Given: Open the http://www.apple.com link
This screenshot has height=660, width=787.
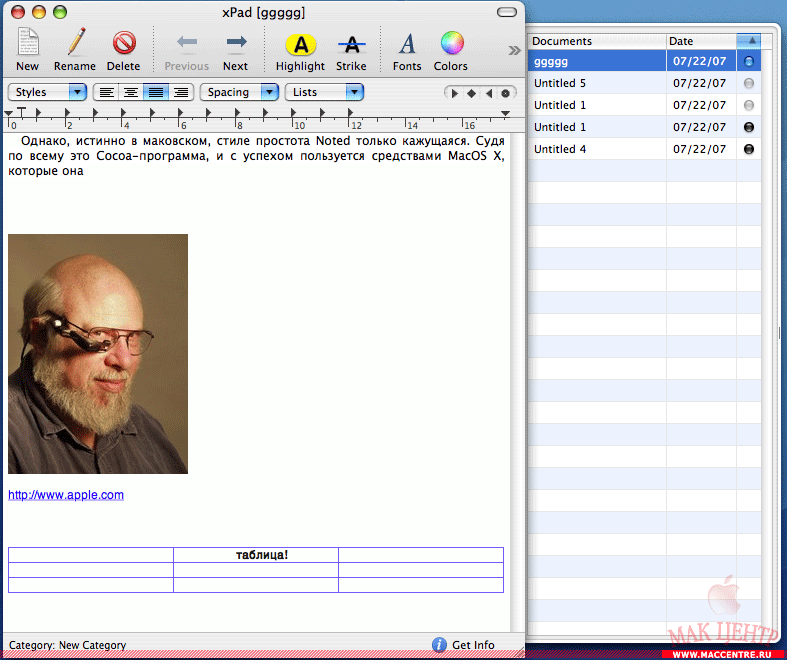Looking at the screenshot, I should click(x=66, y=495).
